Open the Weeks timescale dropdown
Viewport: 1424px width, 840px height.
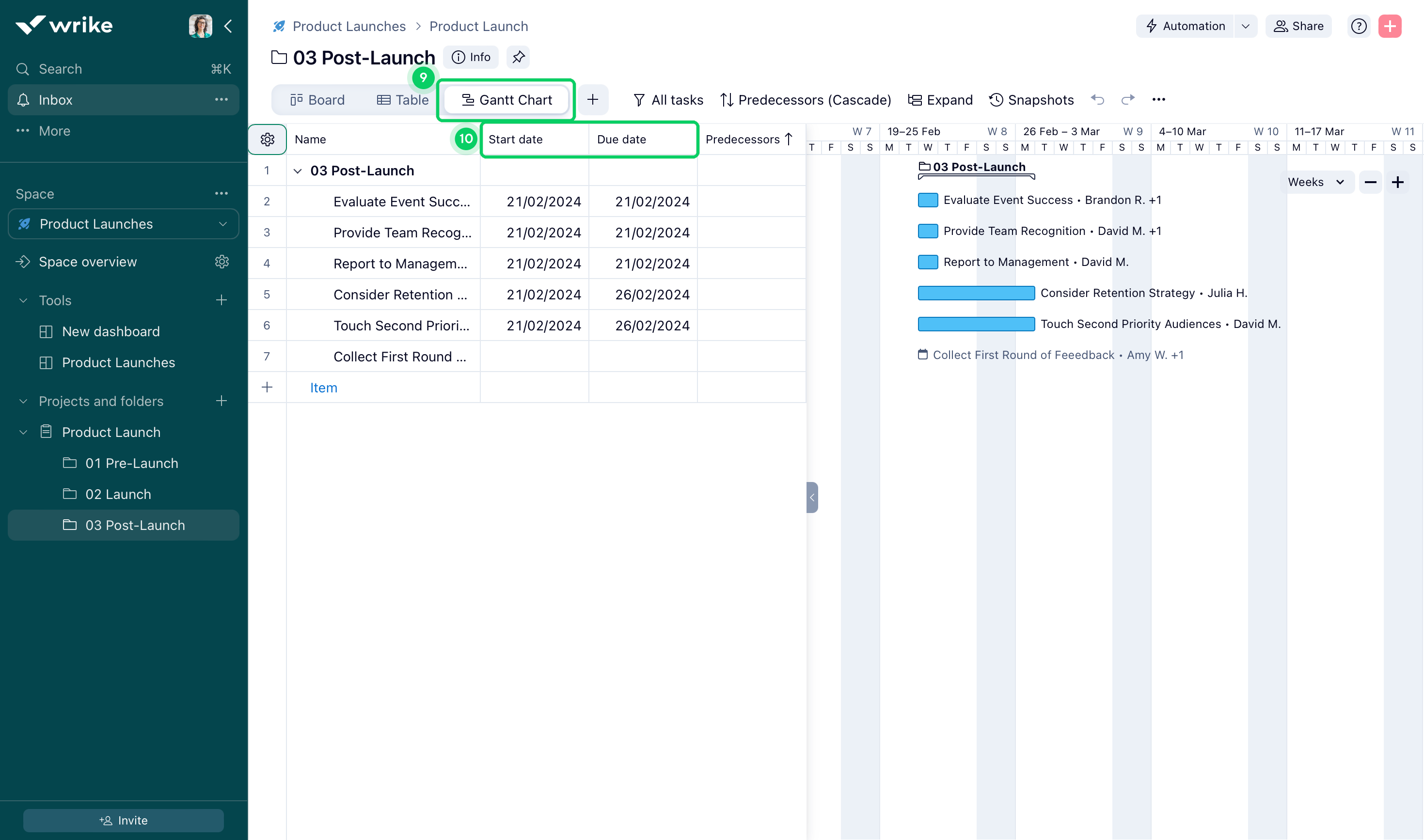1316,182
